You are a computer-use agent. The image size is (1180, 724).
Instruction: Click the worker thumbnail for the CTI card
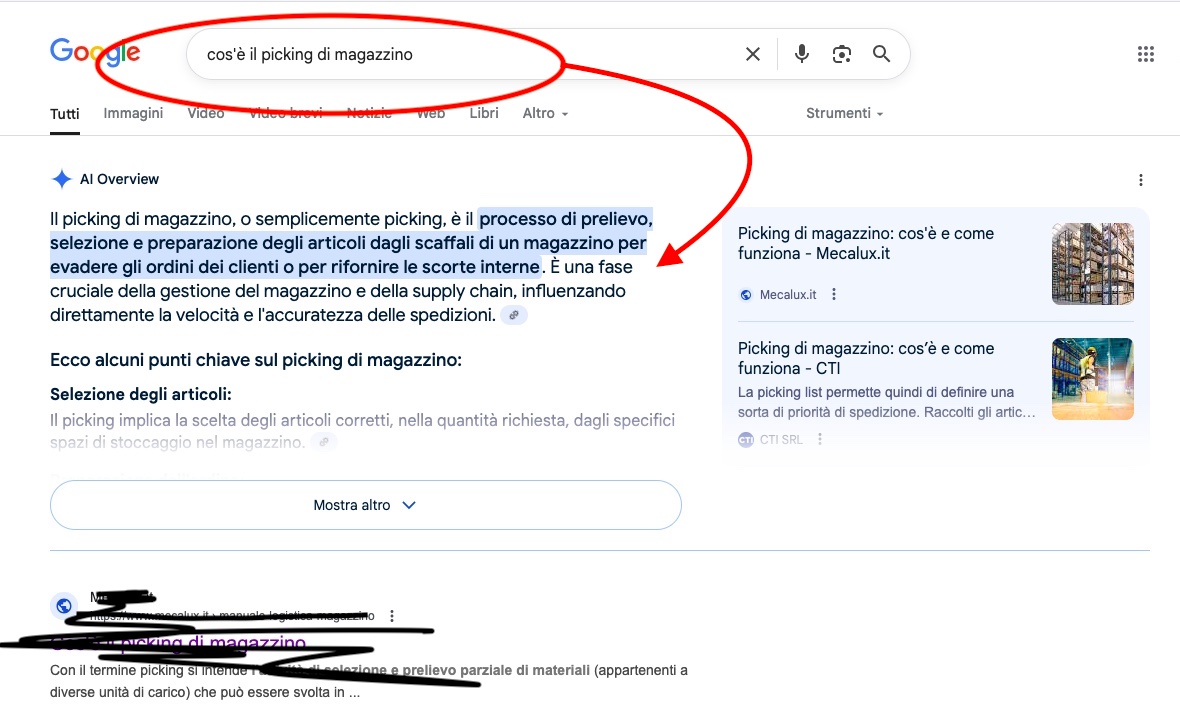[1093, 379]
